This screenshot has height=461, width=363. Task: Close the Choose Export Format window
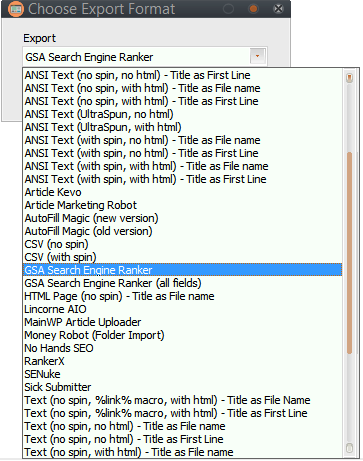click(x=279, y=9)
